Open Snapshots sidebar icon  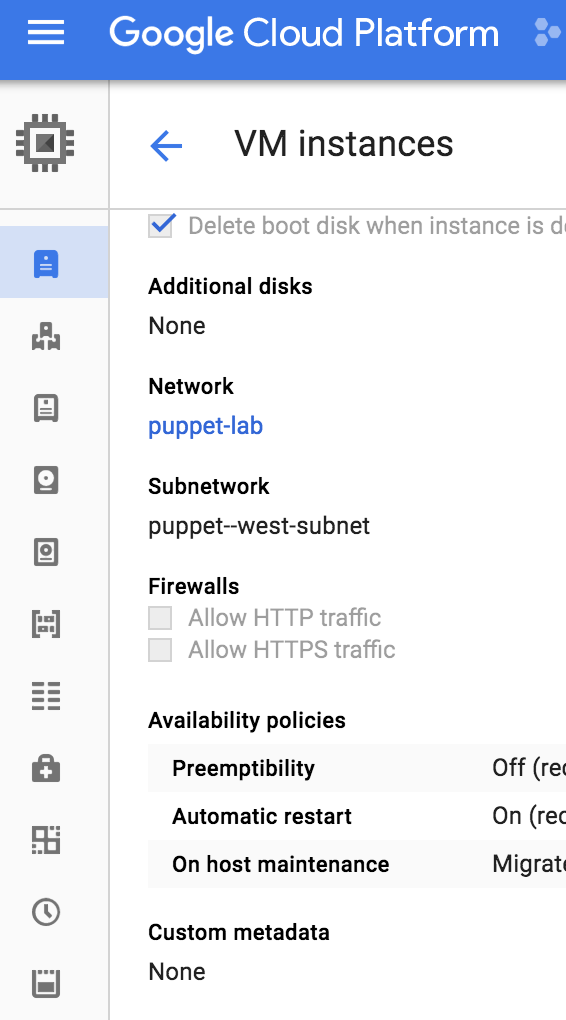(x=46, y=552)
